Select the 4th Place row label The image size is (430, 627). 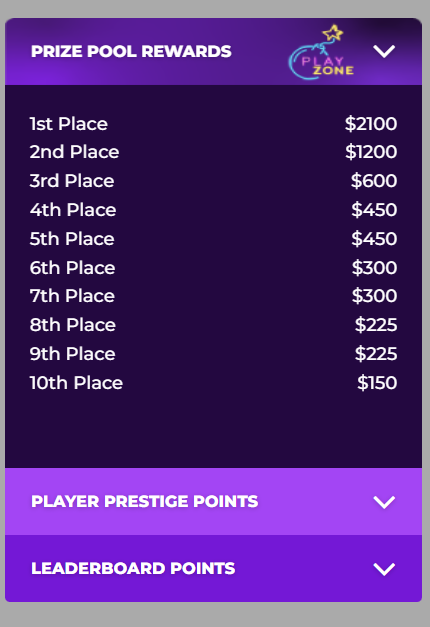click(x=73, y=210)
